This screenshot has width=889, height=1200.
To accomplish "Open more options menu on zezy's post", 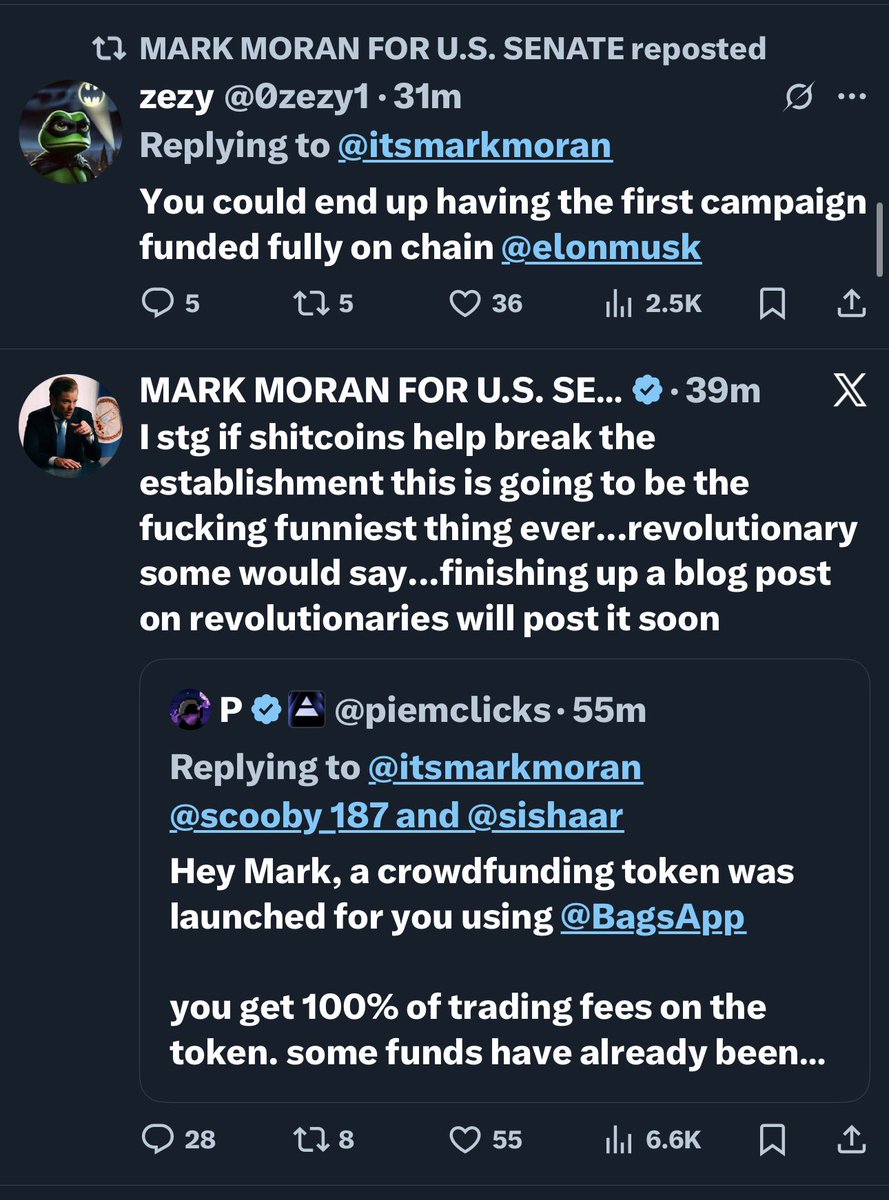I will coord(851,97).
